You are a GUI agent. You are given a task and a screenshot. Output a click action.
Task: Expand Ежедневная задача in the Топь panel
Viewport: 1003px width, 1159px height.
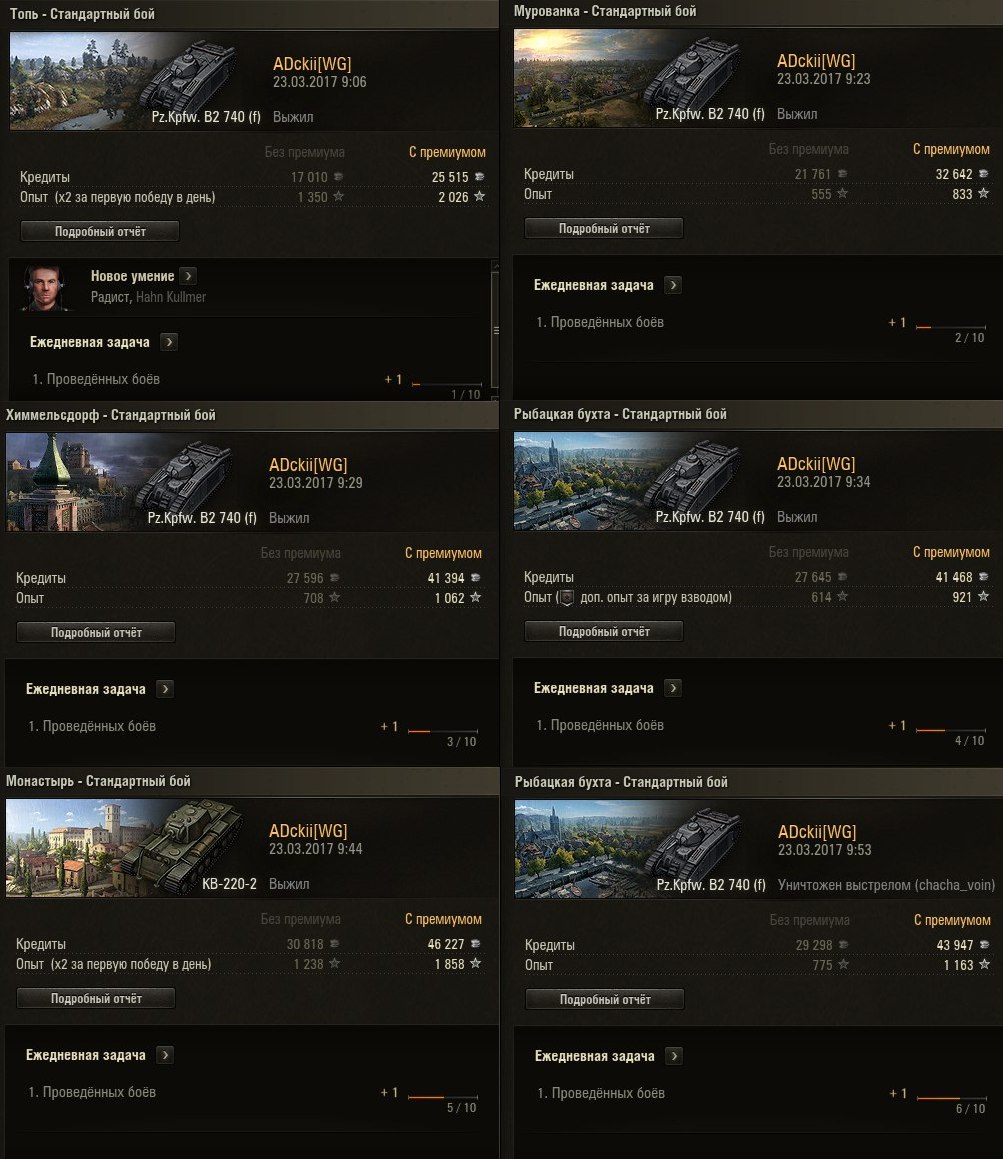click(169, 341)
